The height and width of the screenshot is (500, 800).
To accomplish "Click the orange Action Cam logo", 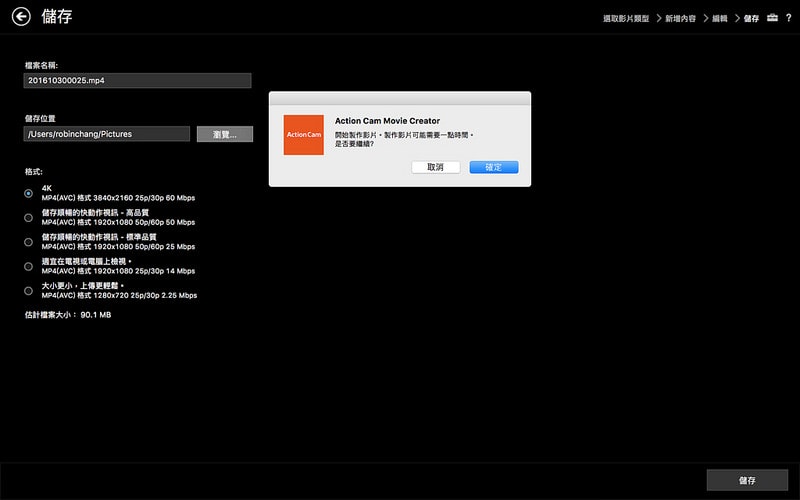I will (x=303, y=134).
